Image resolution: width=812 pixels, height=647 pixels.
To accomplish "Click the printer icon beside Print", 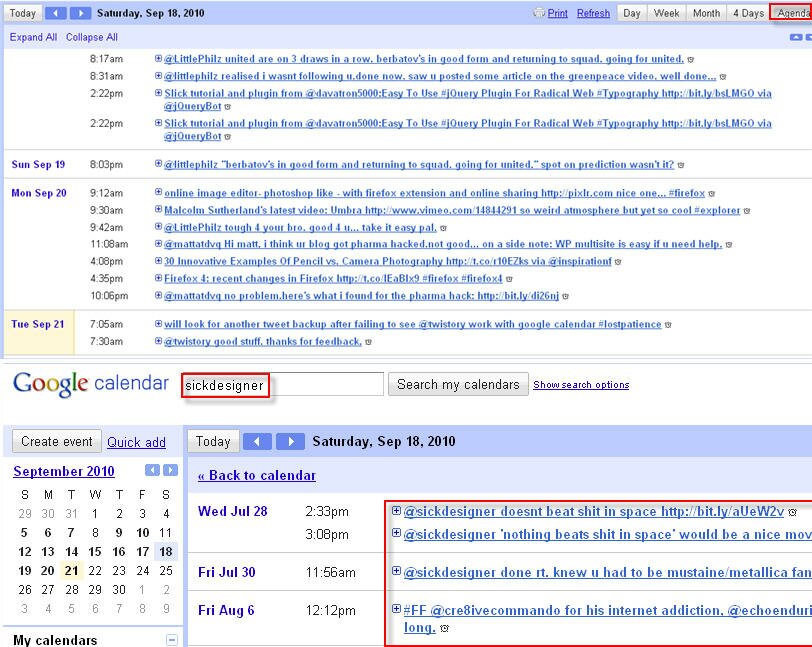I will (539, 13).
